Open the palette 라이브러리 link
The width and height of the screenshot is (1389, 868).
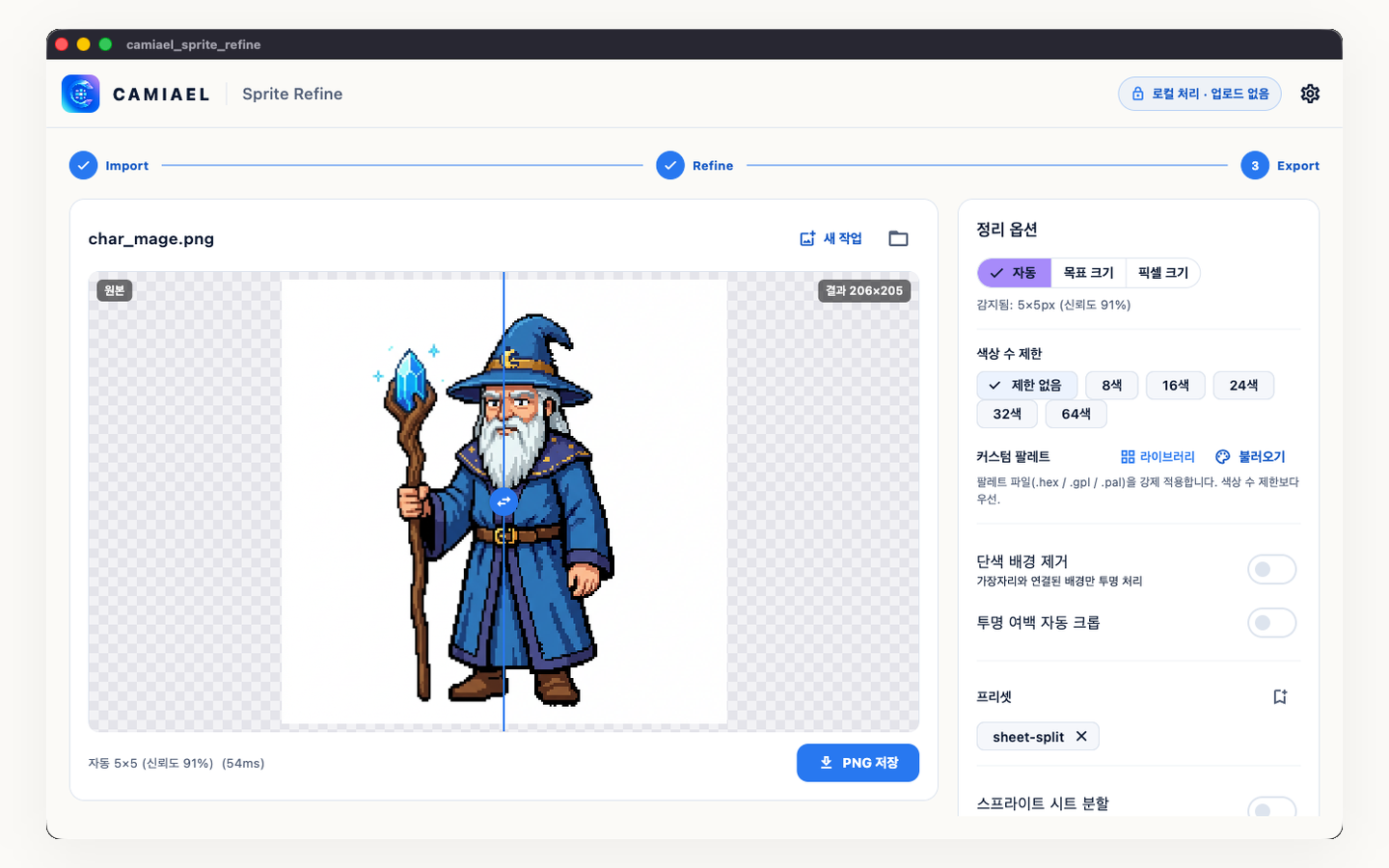(1157, 456)
